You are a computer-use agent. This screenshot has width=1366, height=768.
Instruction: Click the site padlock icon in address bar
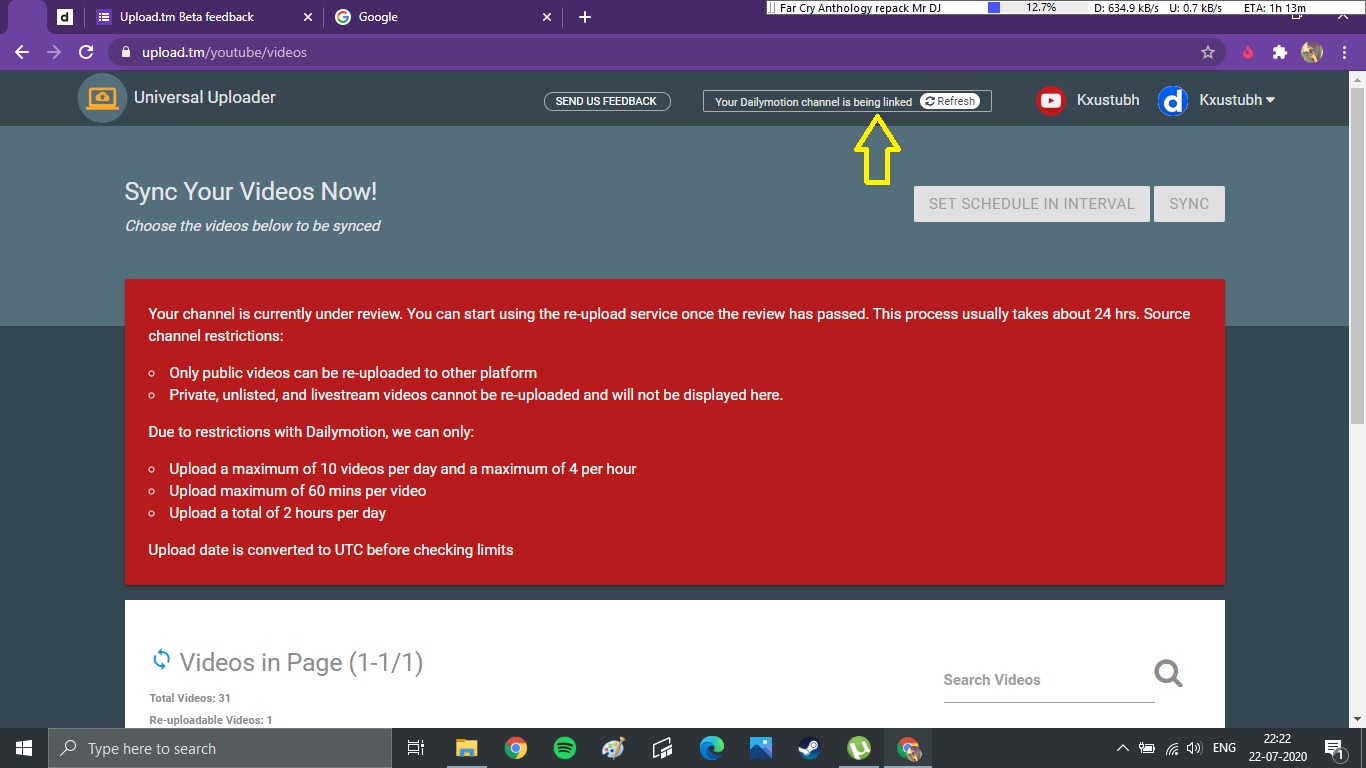126,52
